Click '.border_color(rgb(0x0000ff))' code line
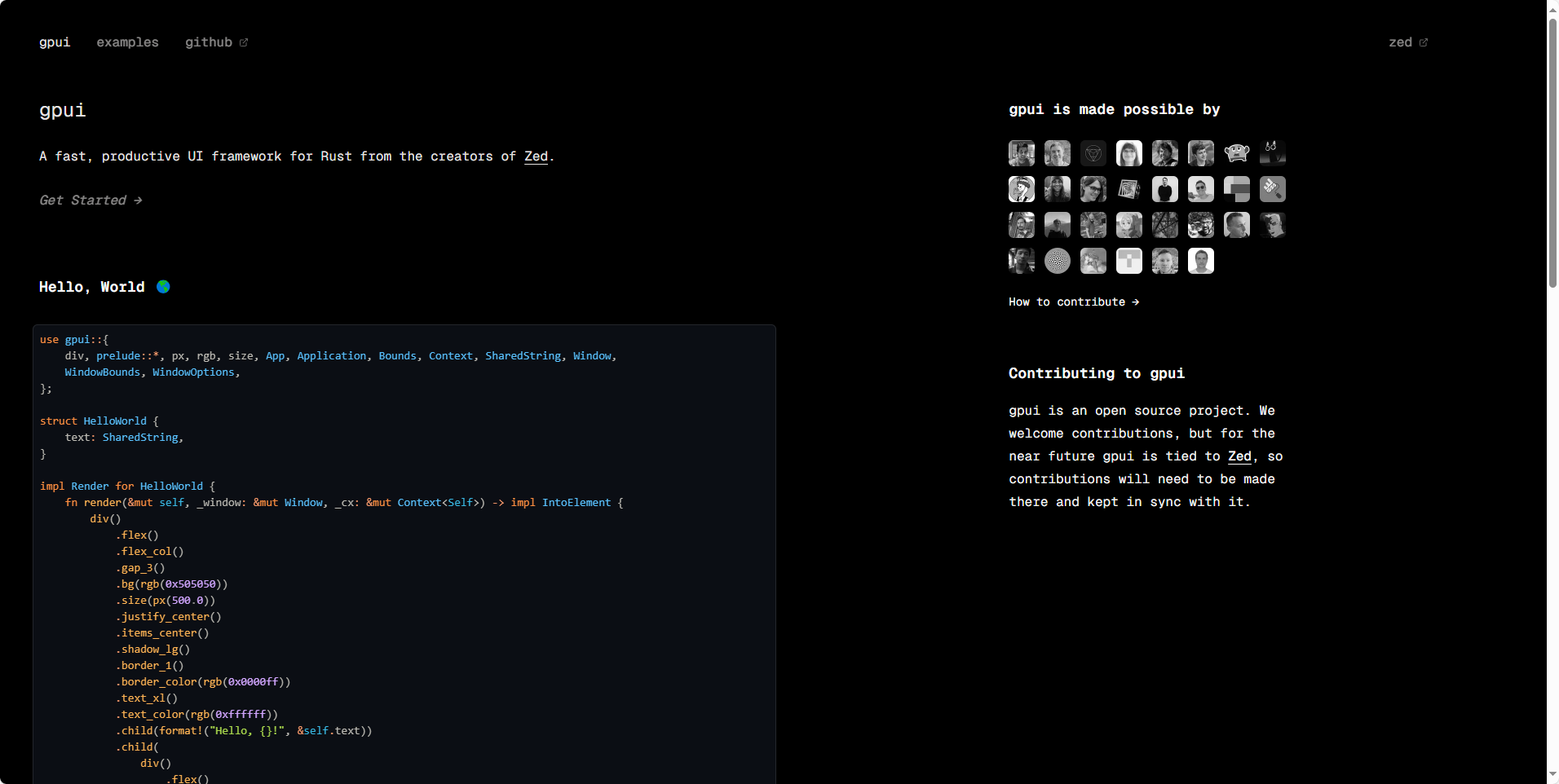Viewport: 1559px width, 784px height. tap(203, 682)
